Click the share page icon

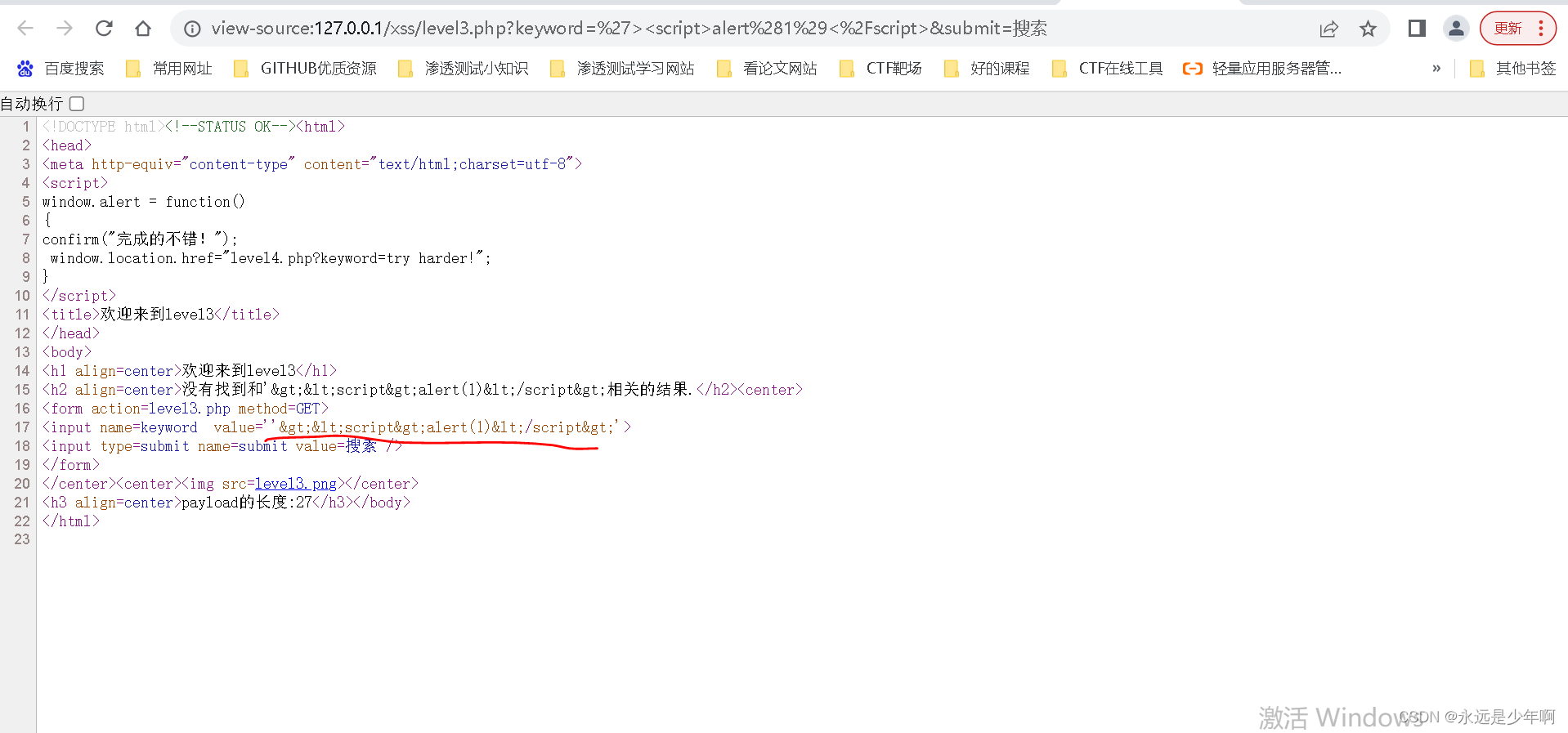pos(1328,29)
